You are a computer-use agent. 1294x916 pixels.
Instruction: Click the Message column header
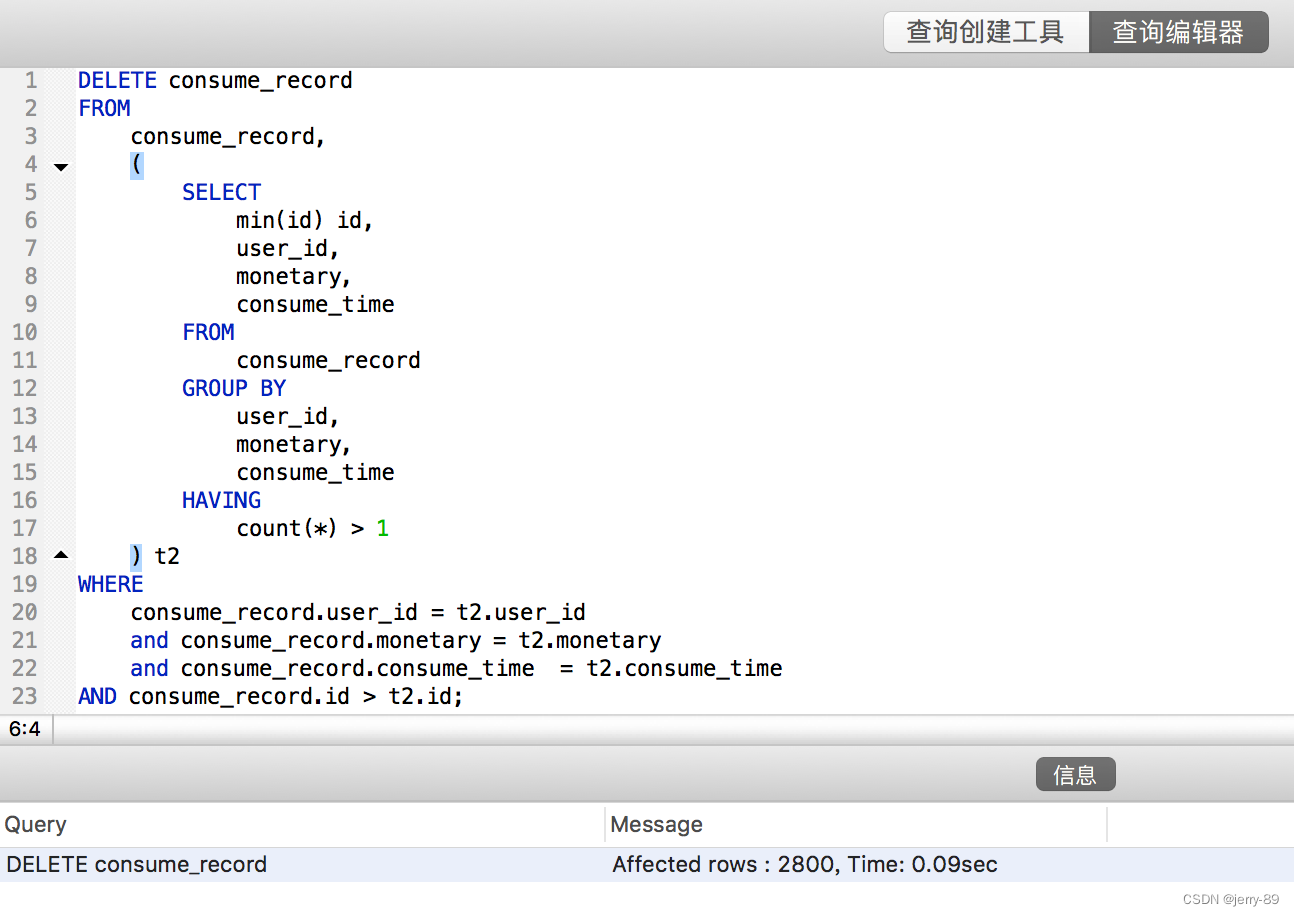click(x=656, y=824)
